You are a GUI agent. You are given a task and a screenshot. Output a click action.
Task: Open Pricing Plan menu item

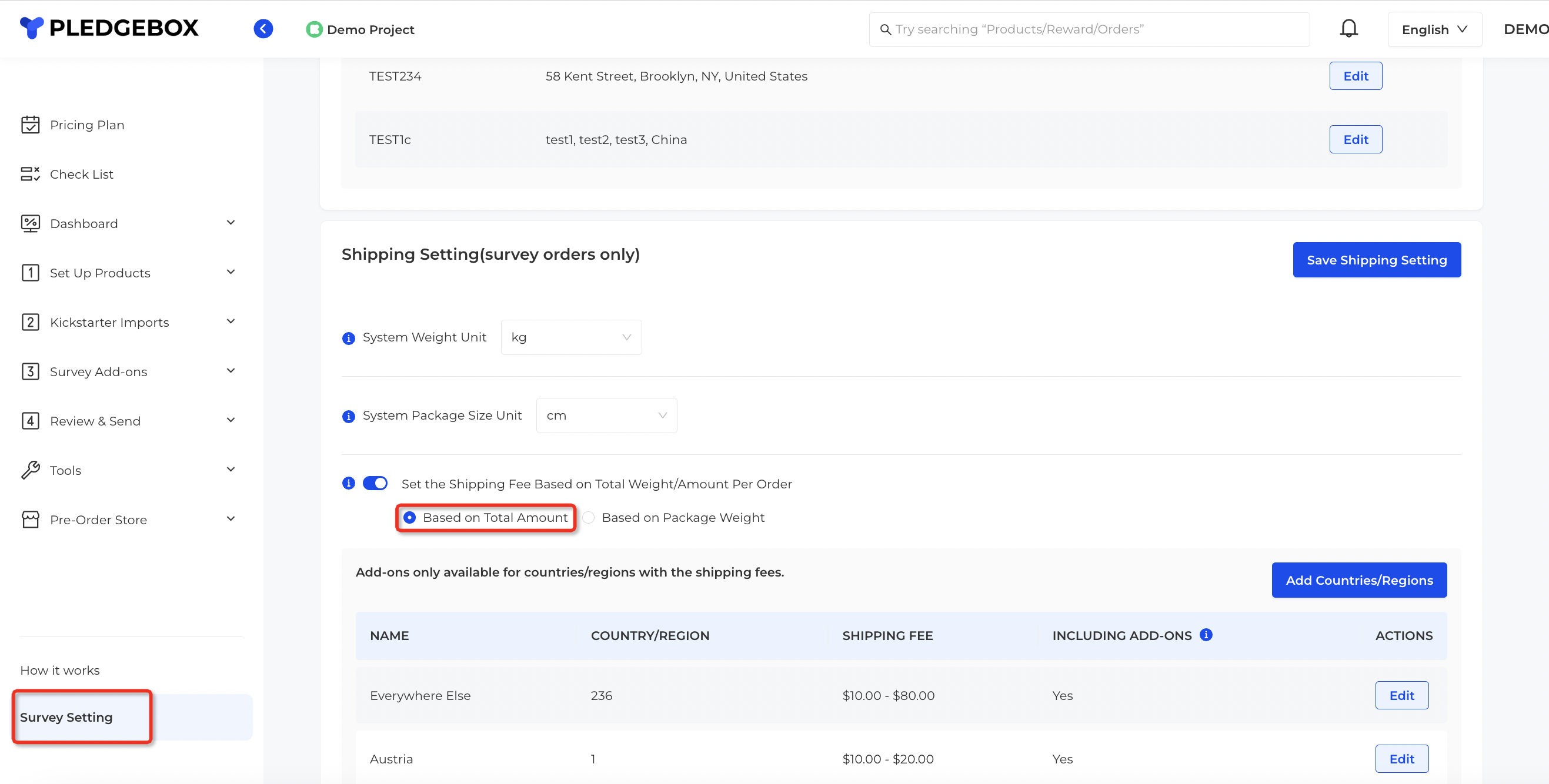pyautogui.click(x=87, y=125)
